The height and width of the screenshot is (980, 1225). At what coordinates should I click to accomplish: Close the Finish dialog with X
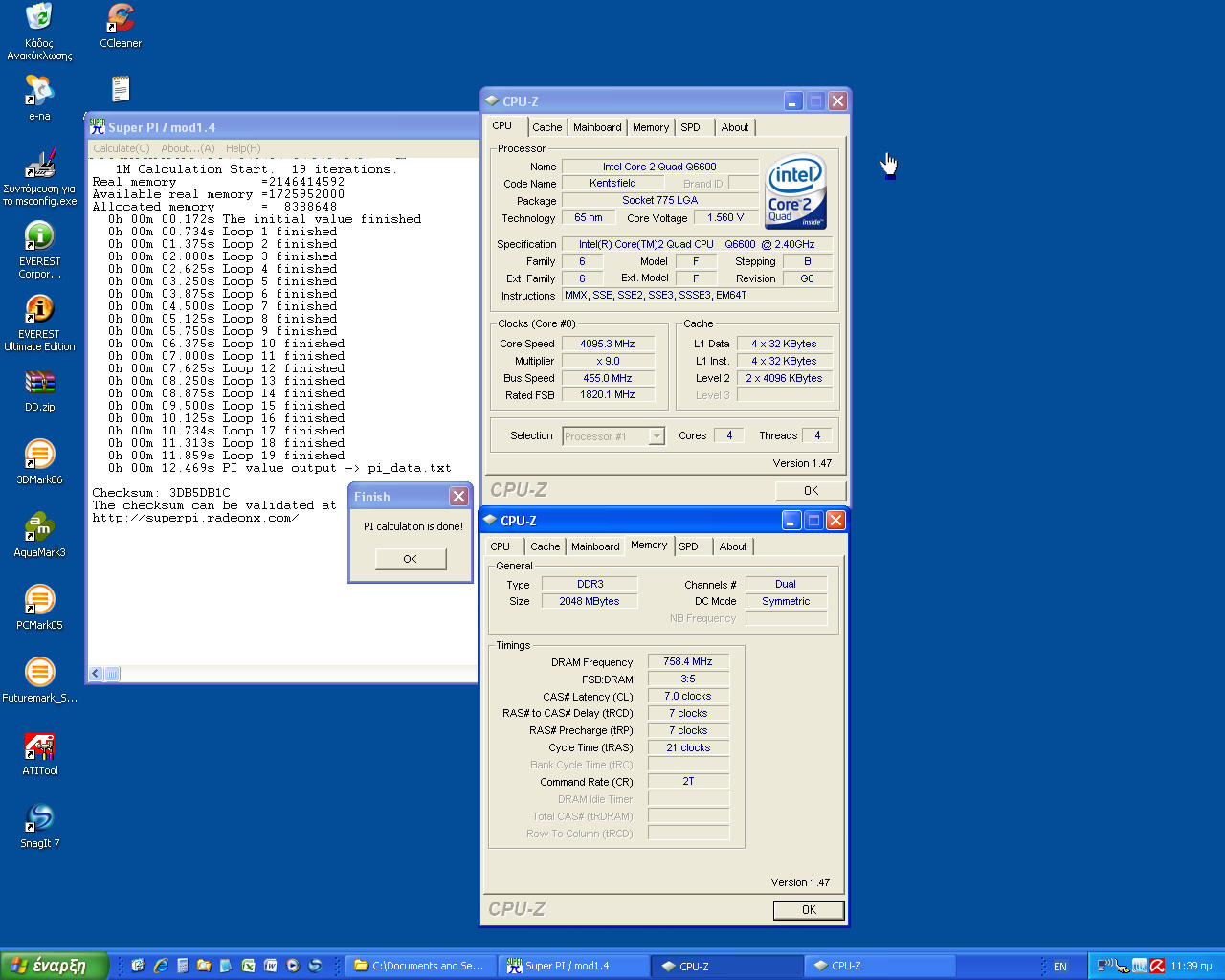[x=459, y=496]
